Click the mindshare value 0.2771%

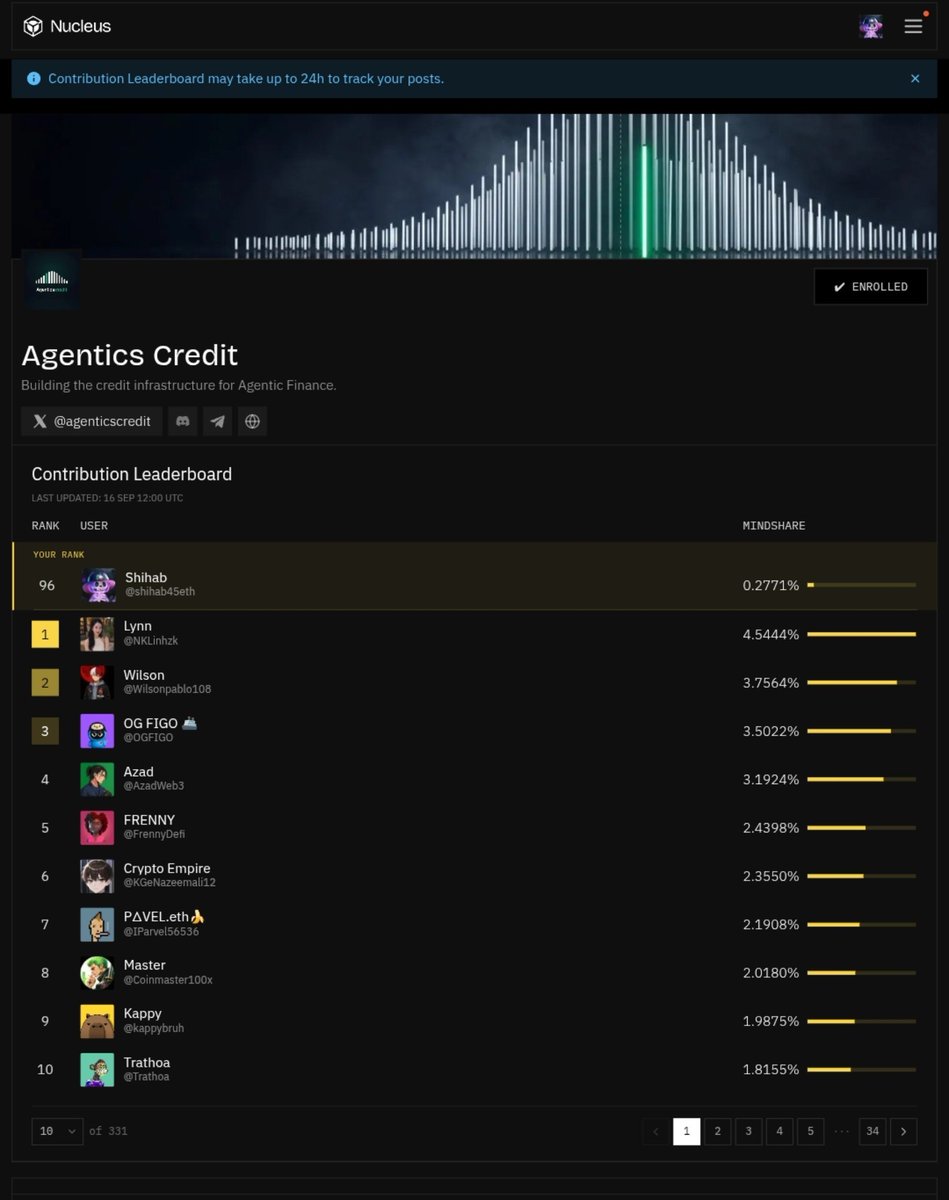771,585
